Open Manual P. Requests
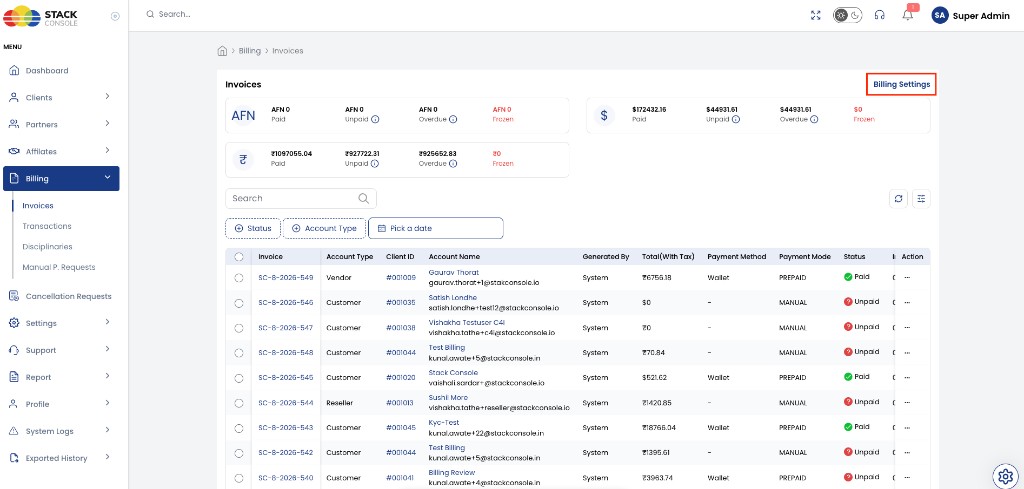1024x489 pixels. click(x=59, y=267)
